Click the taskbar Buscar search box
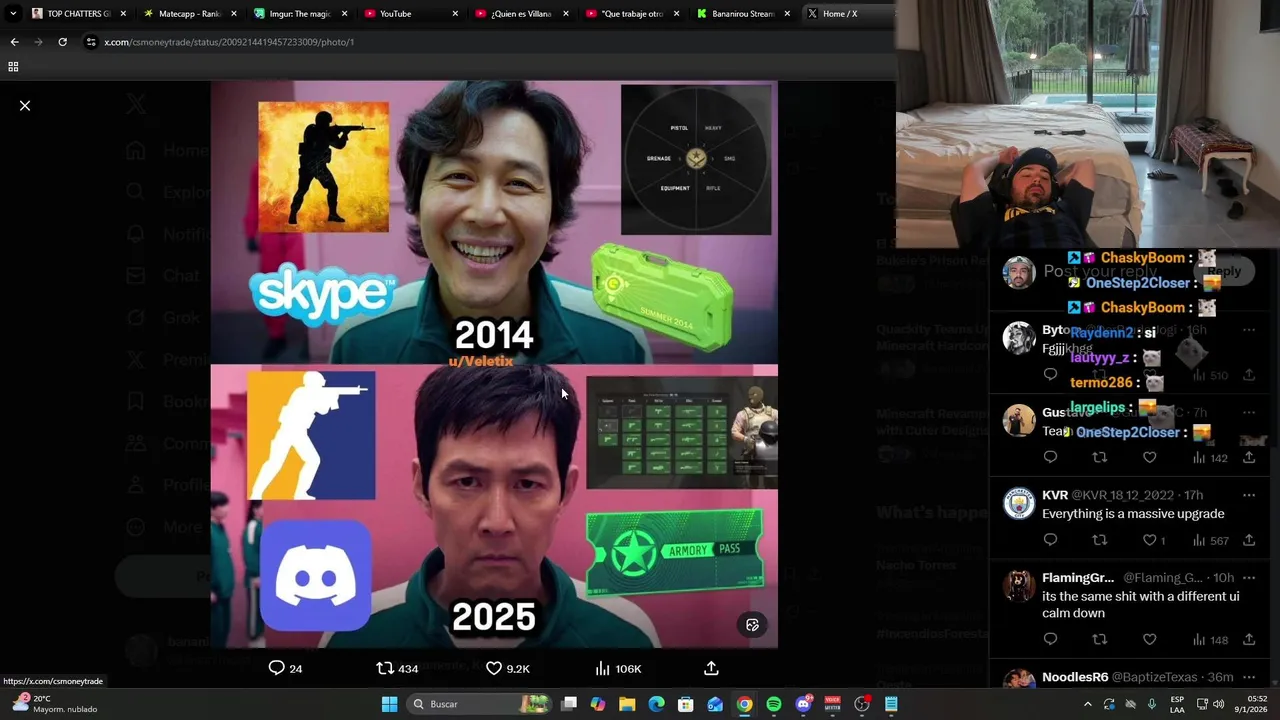This screenshot has height=720, width=1280. (480, 704)
